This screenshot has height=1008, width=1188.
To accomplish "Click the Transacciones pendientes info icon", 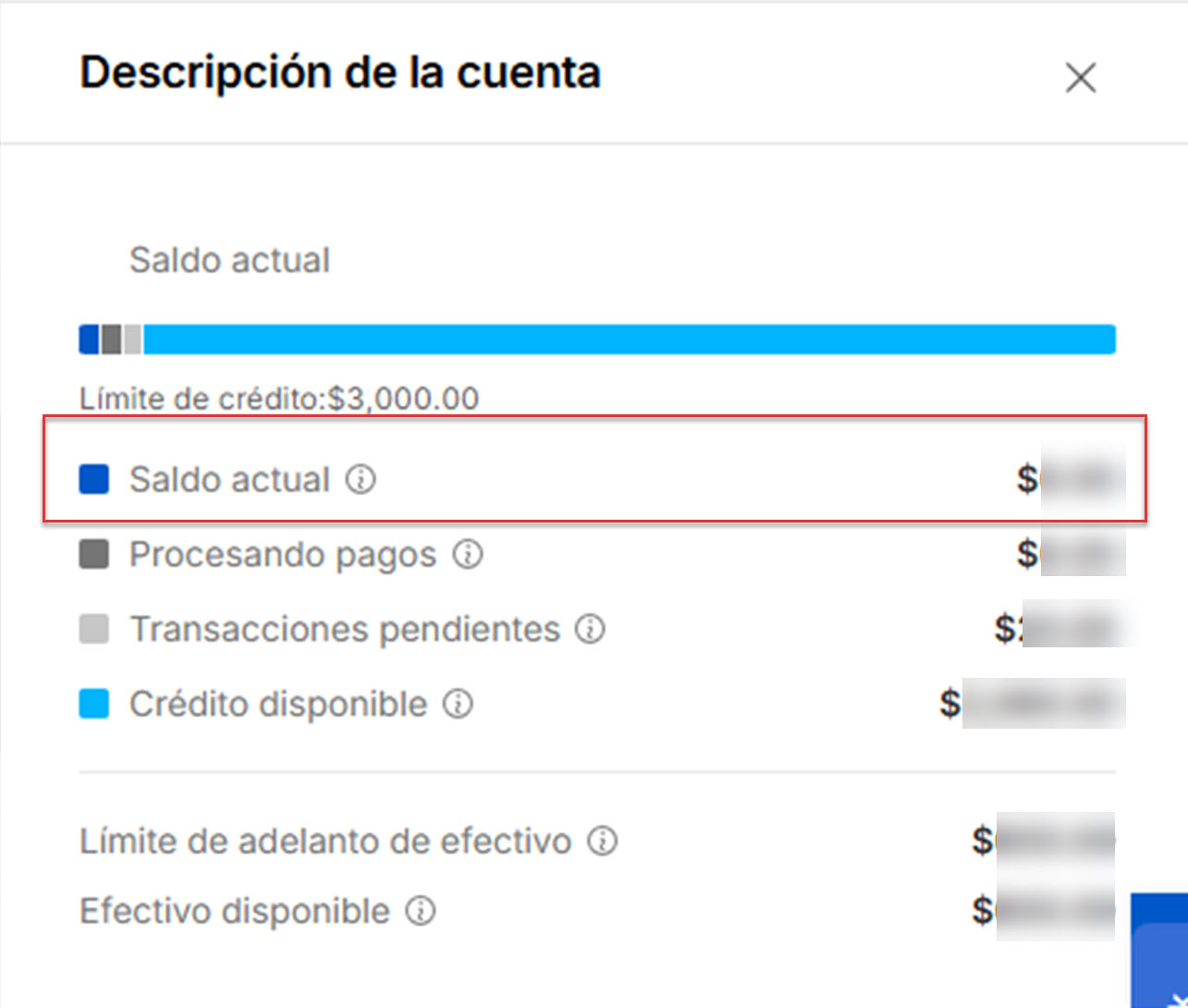I will (589, 629).
